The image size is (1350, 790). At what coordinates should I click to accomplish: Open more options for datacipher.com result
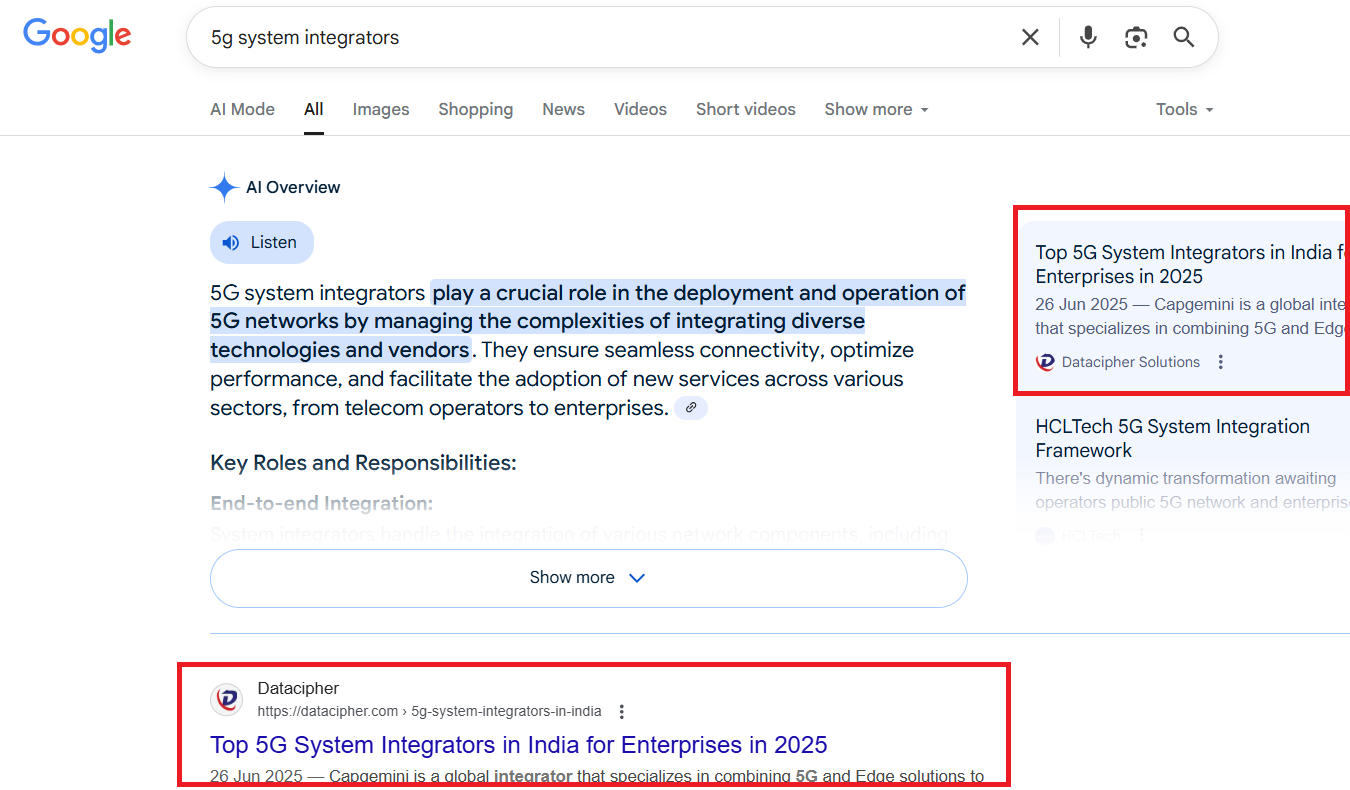coord(621,712)
